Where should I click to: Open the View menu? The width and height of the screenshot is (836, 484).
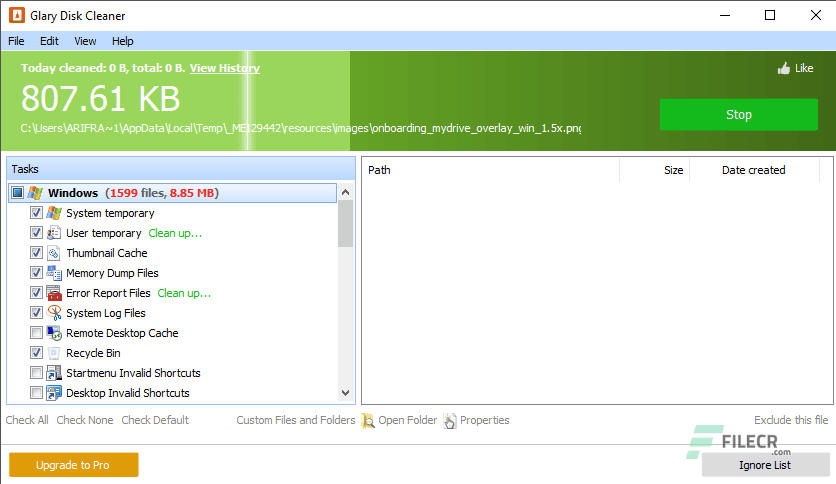click(85, 41)
